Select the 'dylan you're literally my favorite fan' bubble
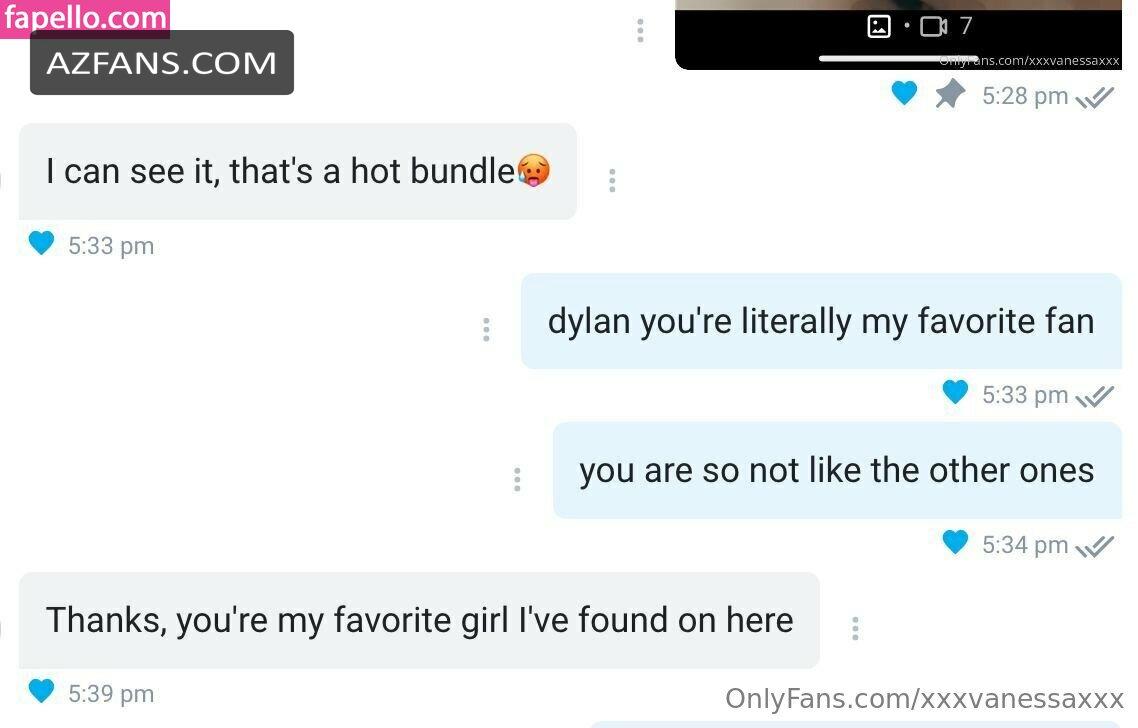The width and height of the screenshot is (1138, 728). coord(822,322)
